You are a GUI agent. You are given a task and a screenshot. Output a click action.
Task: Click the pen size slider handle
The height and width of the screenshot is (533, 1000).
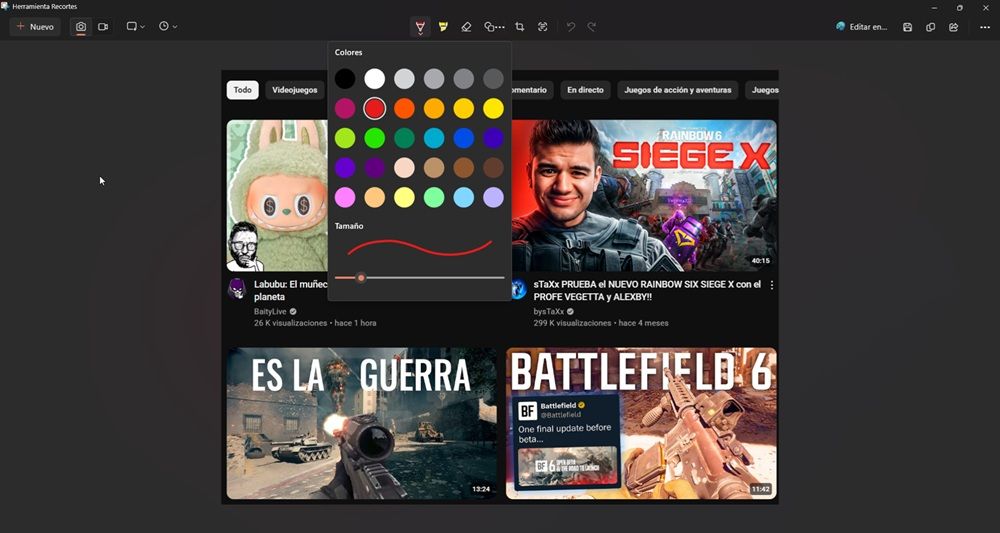coord(361,277)
